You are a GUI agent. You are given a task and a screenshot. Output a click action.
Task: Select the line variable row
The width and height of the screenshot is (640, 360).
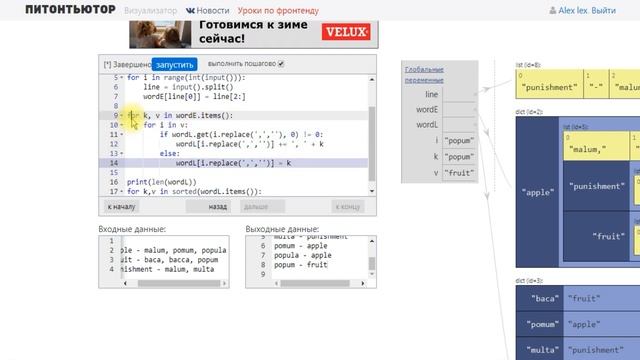click(440, 94)
